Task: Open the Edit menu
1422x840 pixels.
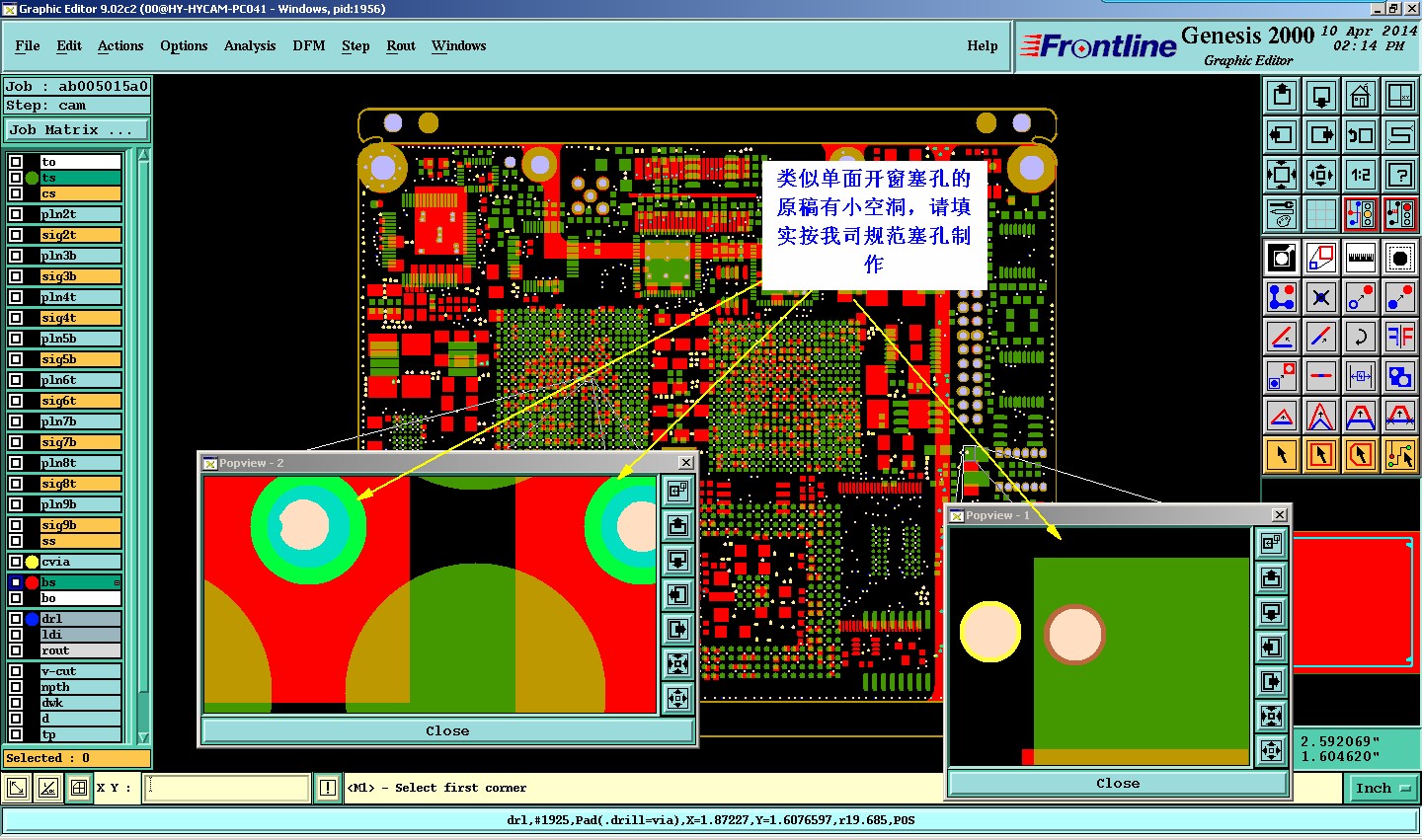Action: (x=69, y=46)
